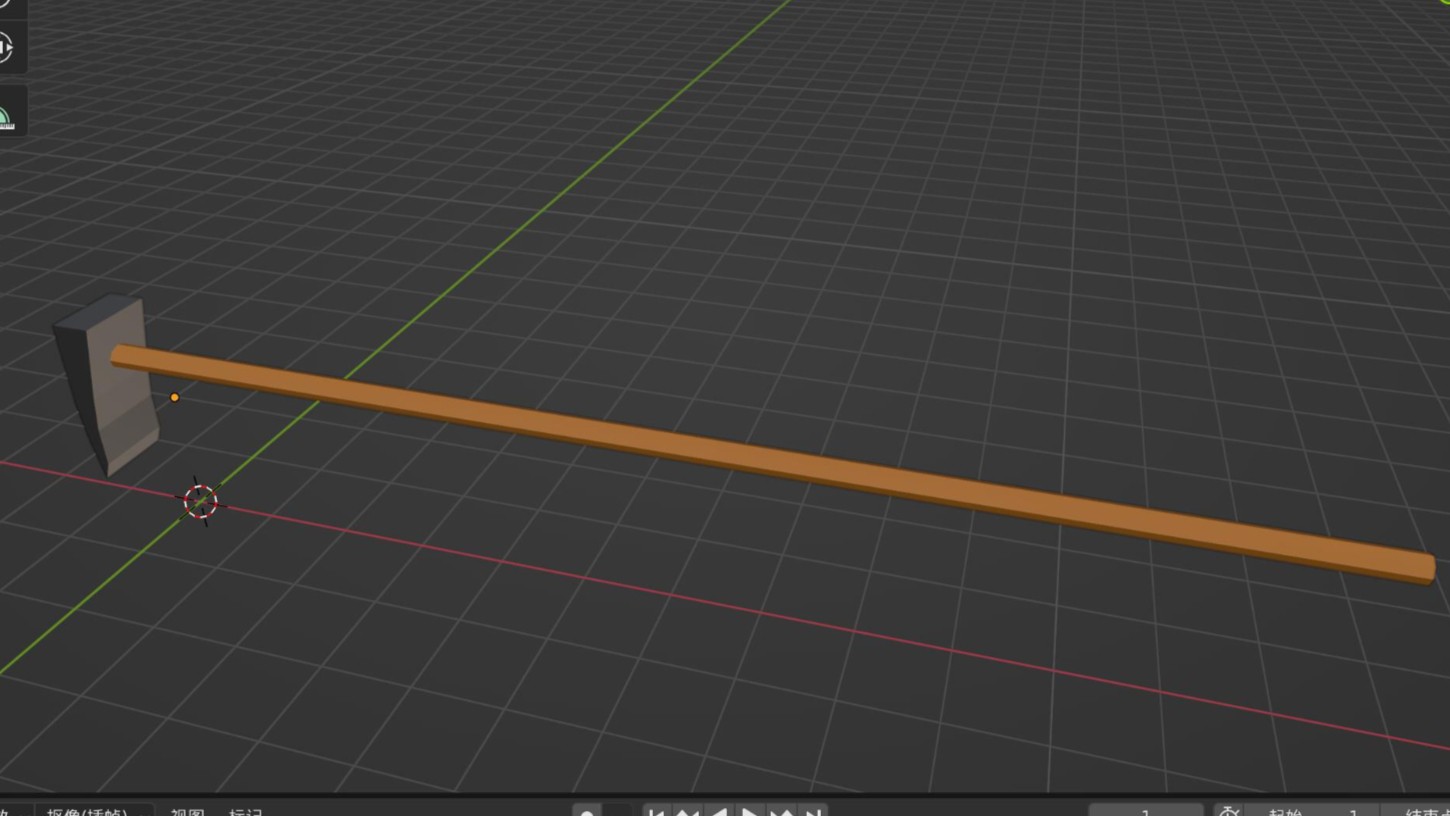
Task: Open the 抠像(插帧) keying dropdown
Action: coord(94,811)
